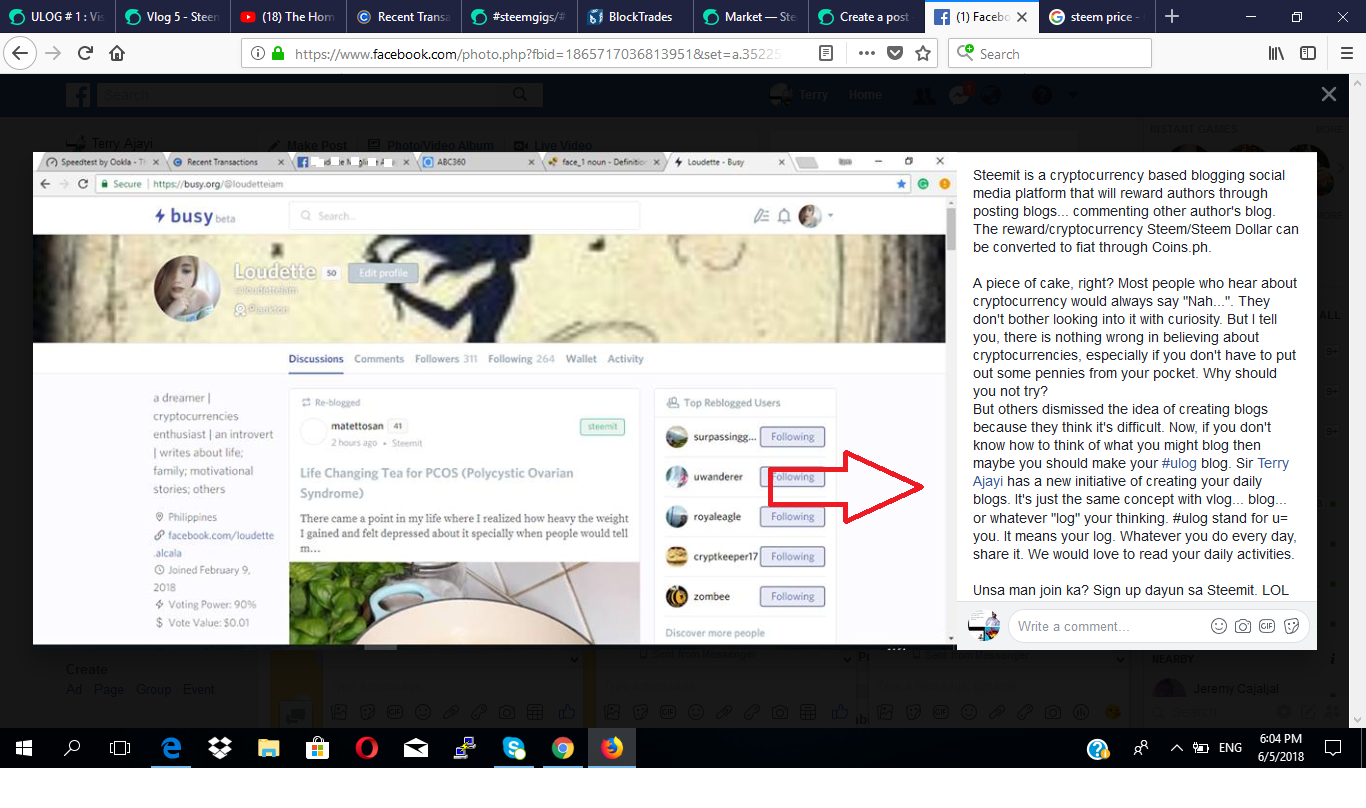Post a GIF in the comment

[x=1267, y=626]
